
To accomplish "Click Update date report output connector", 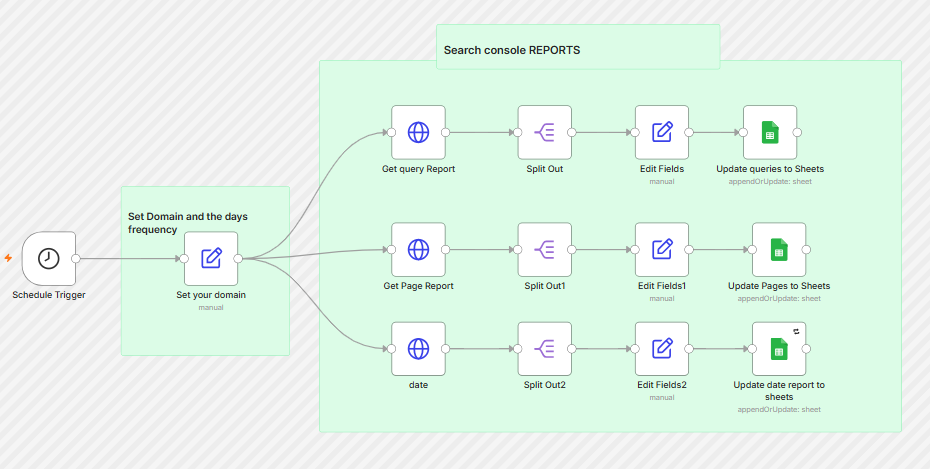I will point(806,349).
